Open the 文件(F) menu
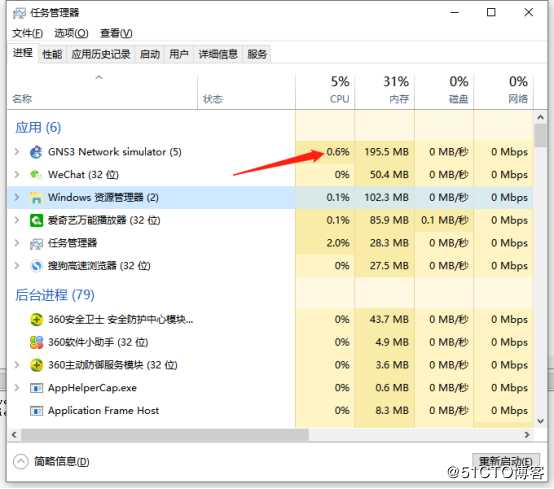This screenshot has height=489, width=554. (28, 33)
